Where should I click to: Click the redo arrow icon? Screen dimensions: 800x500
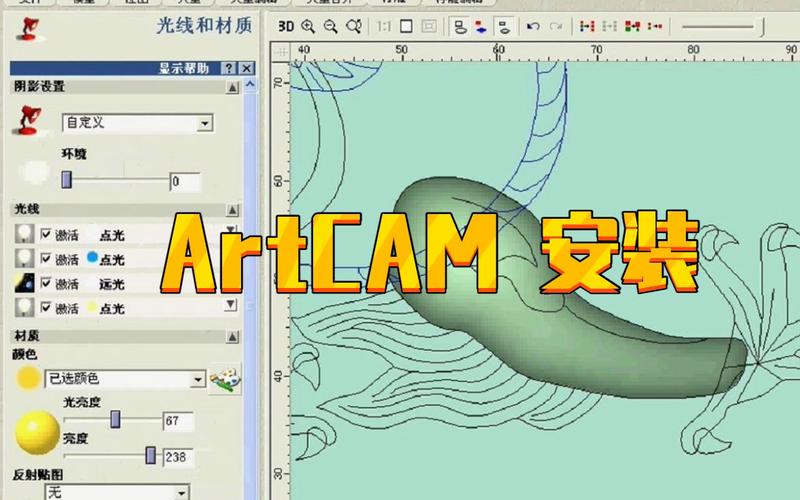point(556,26)
